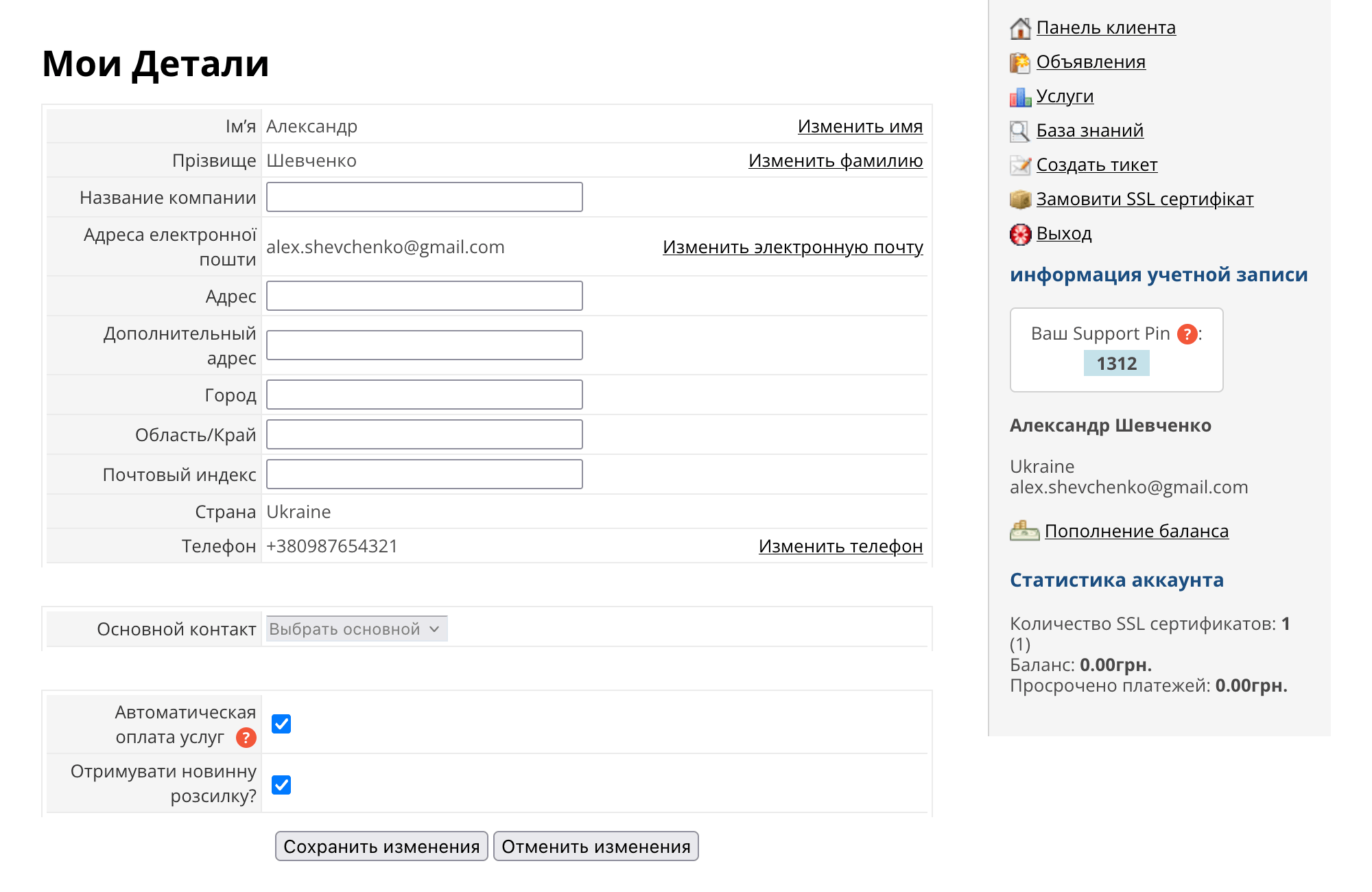Viewport: 1372px width, 892px height.
Task: Open the Услуги sidebar link
Action: [x=1065, y=96]
